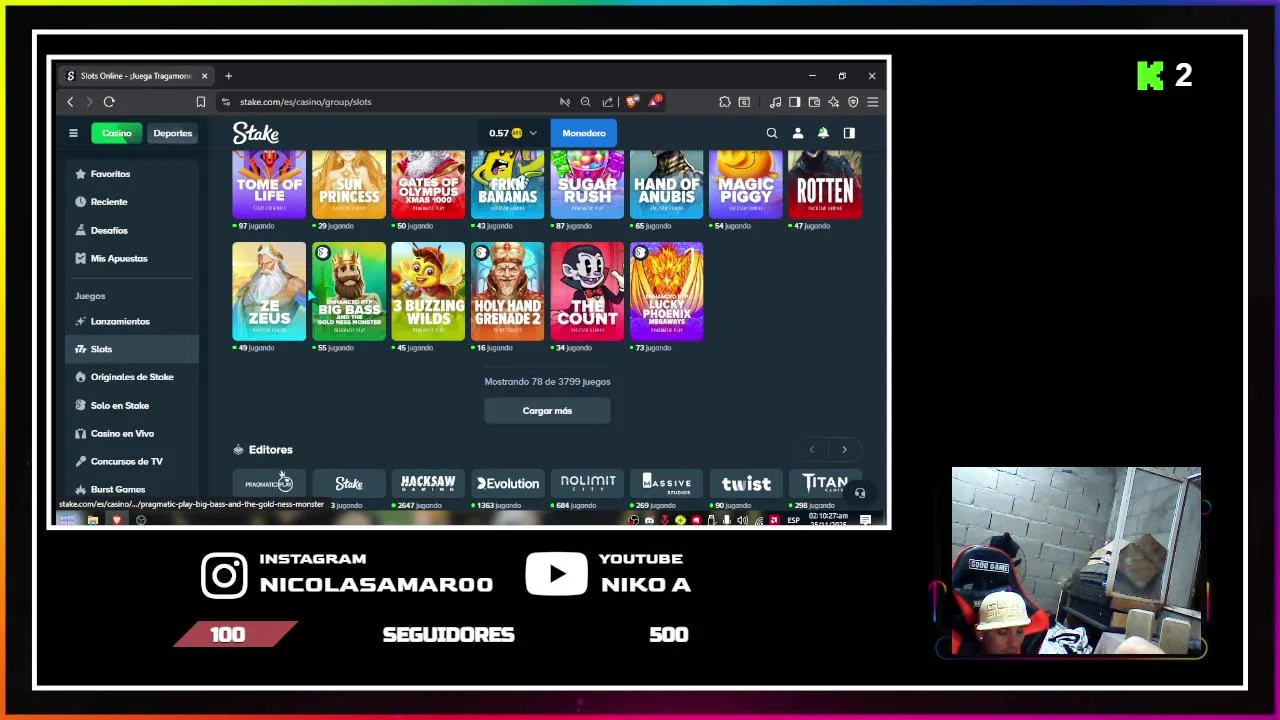Open the Brave main menu
Screen dimensions: 1280x720
click(x=873, y=102)
